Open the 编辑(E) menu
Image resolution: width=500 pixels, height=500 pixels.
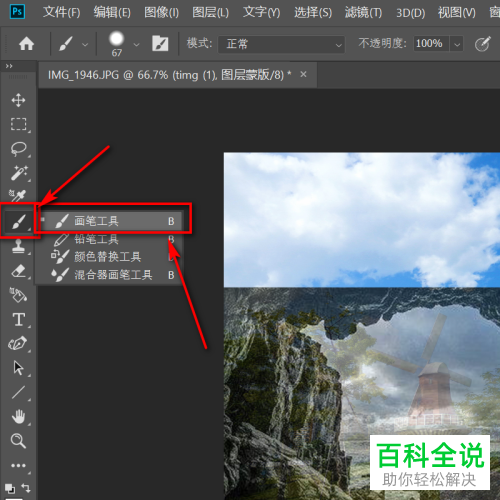pos(112,12)
